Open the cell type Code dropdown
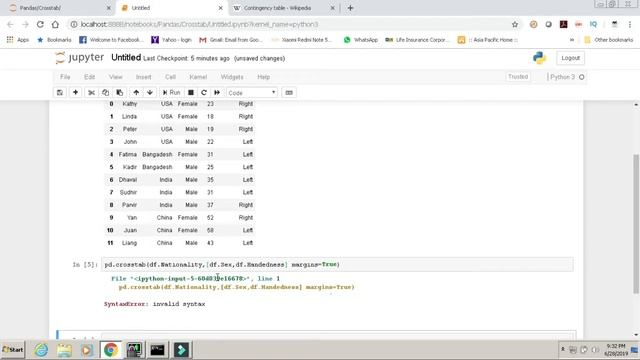This screenshot has height=360, width=640. coord(251,93)
